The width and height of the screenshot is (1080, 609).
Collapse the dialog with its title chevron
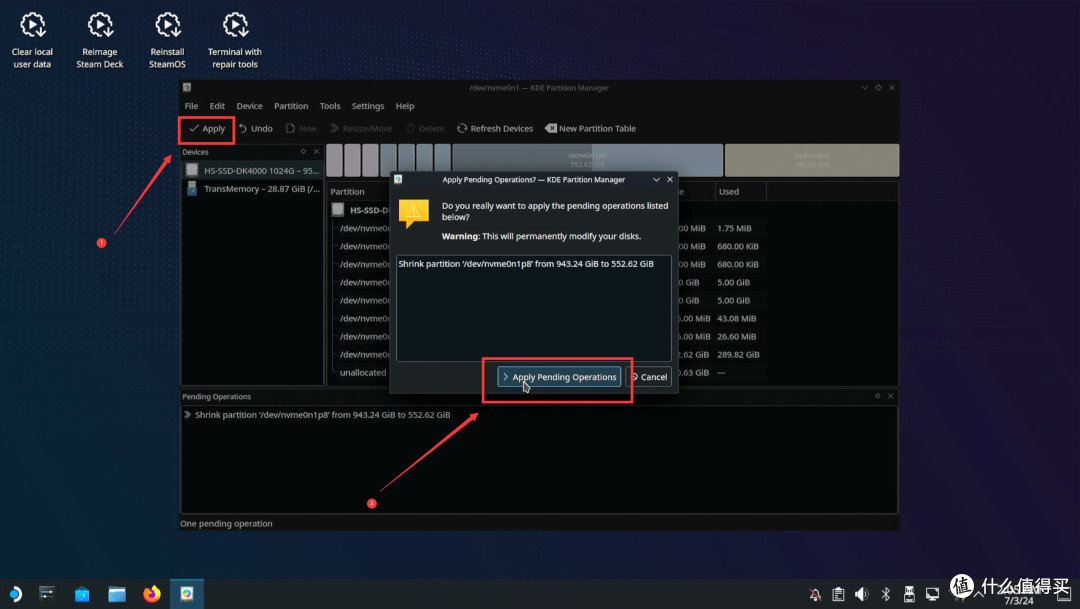coord(656,180)
